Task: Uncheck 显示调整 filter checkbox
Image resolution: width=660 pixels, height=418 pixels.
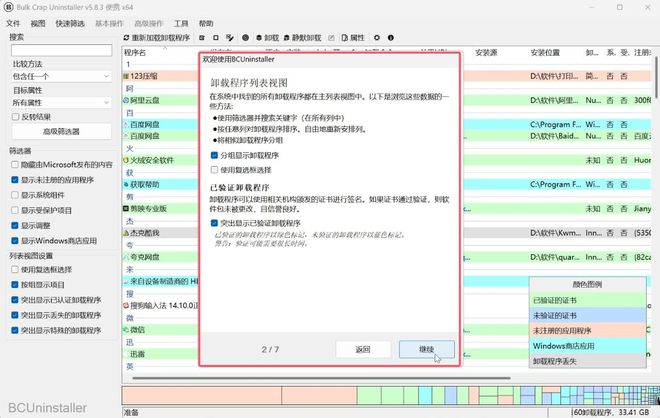Action: pos(15,226)
